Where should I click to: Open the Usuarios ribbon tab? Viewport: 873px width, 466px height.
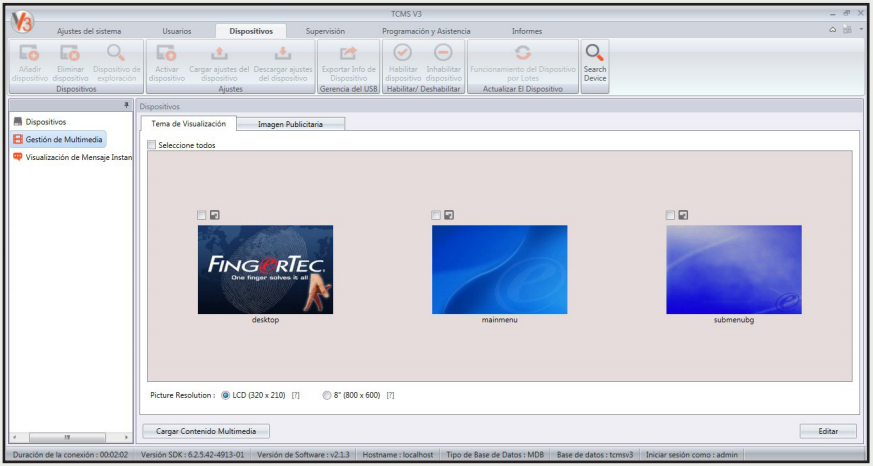pyautogui.click(x=177, y=31)
